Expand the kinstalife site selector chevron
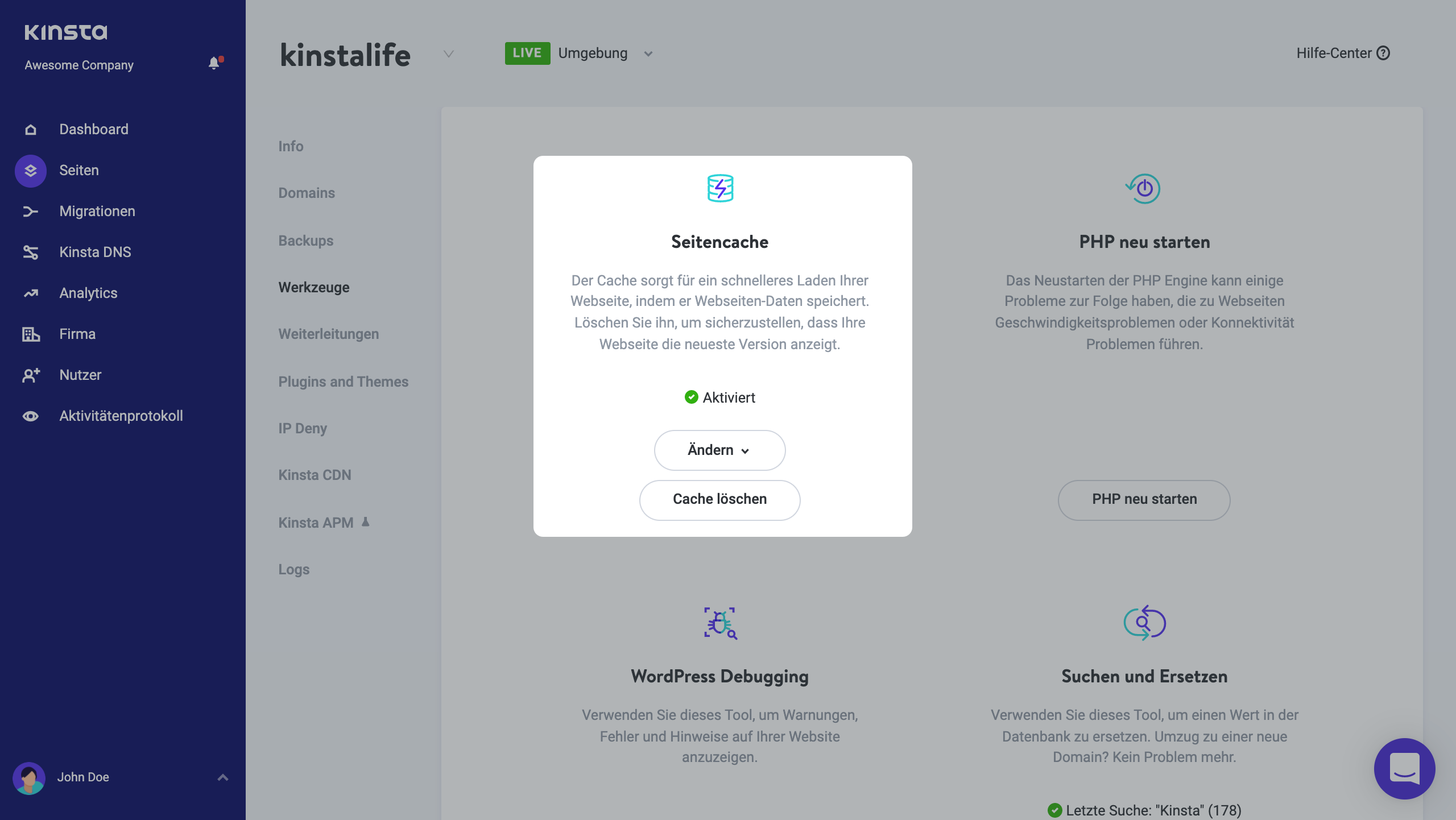Image resolution: width=1456 pixels, height=820 pixels. 448,55
